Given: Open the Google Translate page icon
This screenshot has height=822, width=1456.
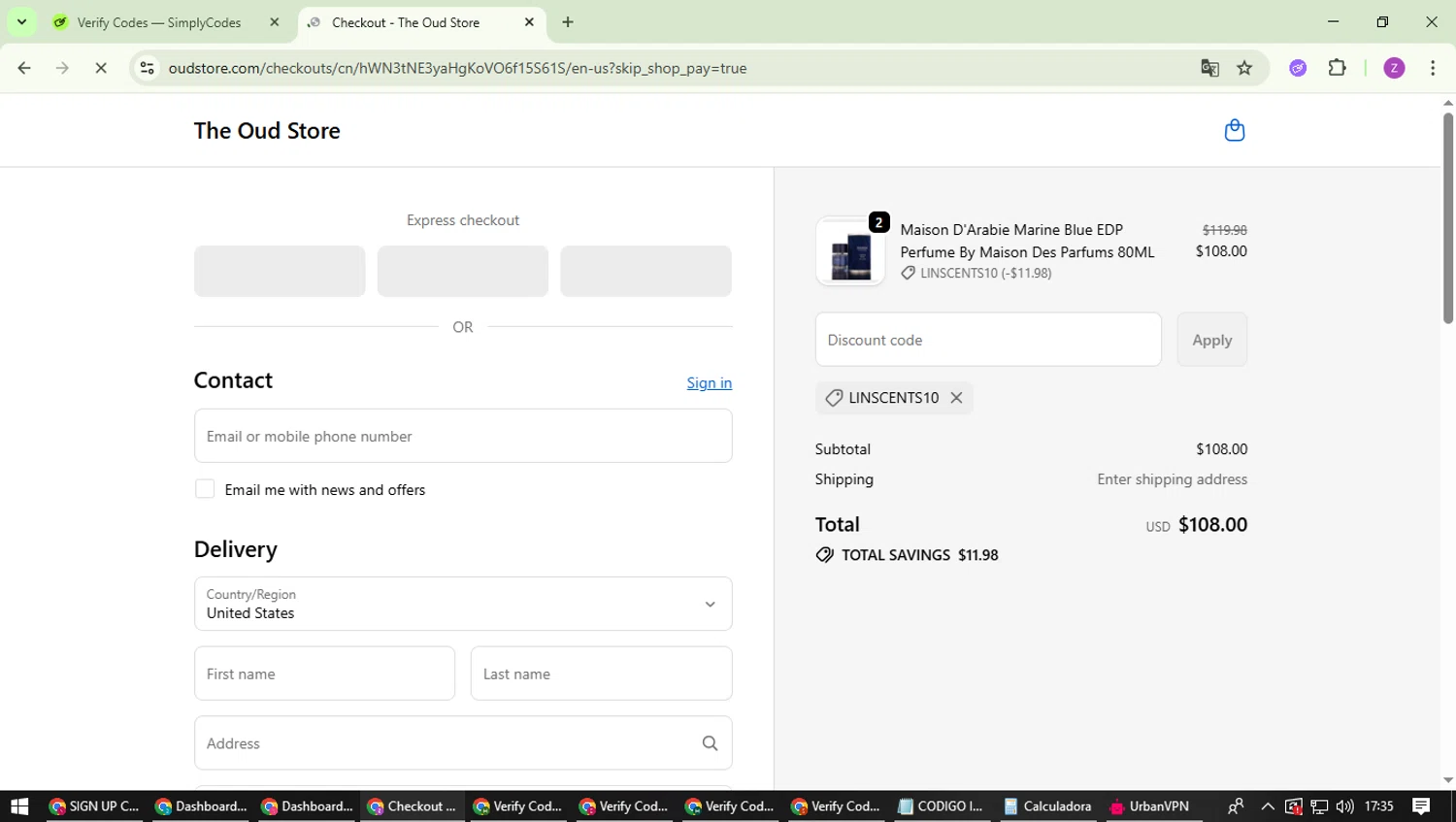Looking at the screenshot, I should tap(1209, 68).
